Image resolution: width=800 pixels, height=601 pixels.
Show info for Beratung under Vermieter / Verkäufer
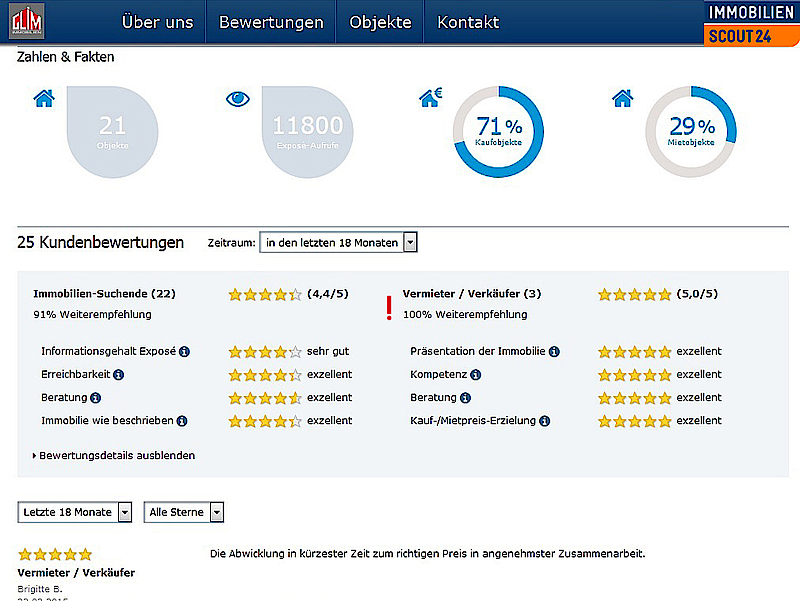(465, 397)
